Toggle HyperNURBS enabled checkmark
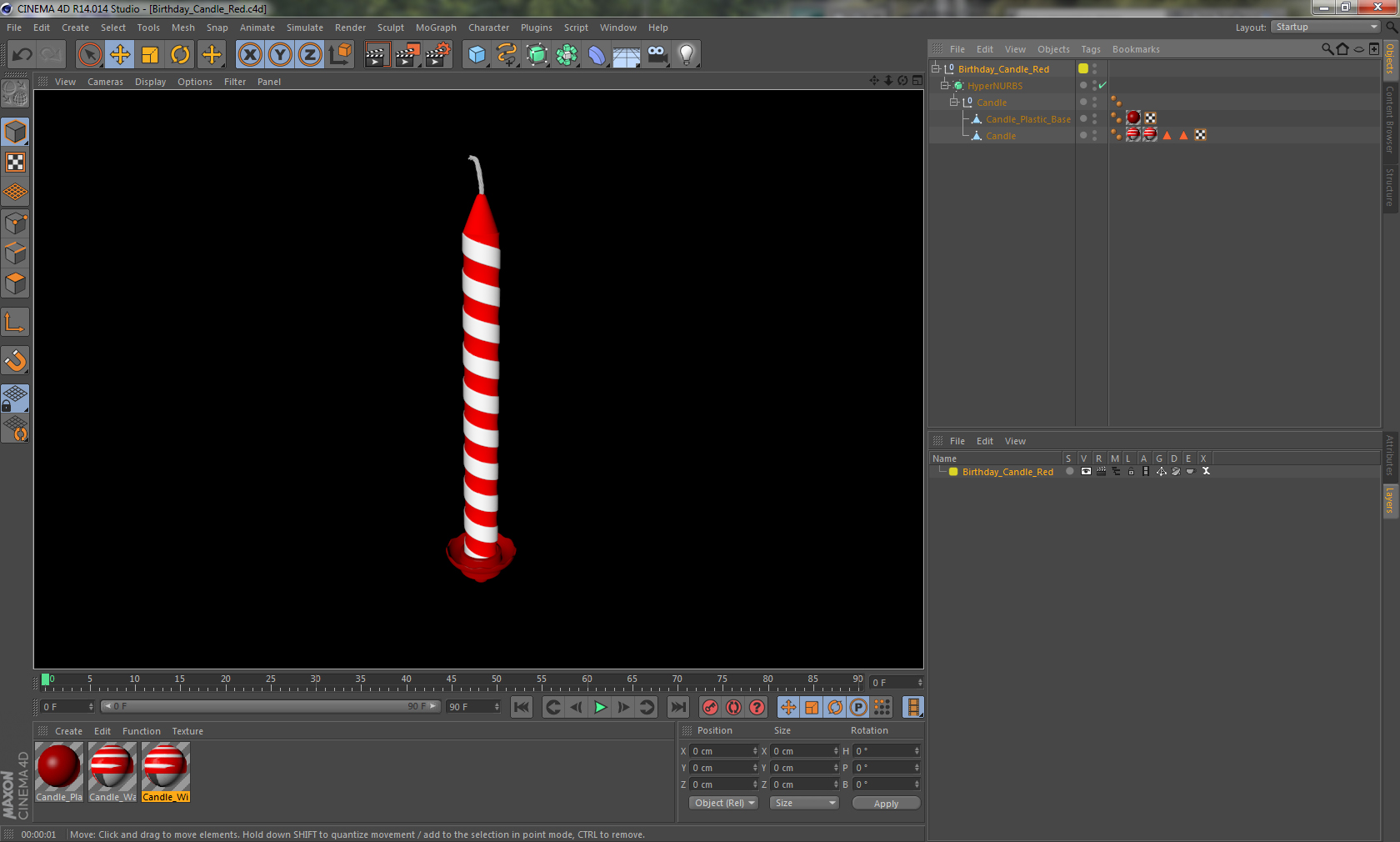Screen dimensions: 1400x842 point(1102,85)
